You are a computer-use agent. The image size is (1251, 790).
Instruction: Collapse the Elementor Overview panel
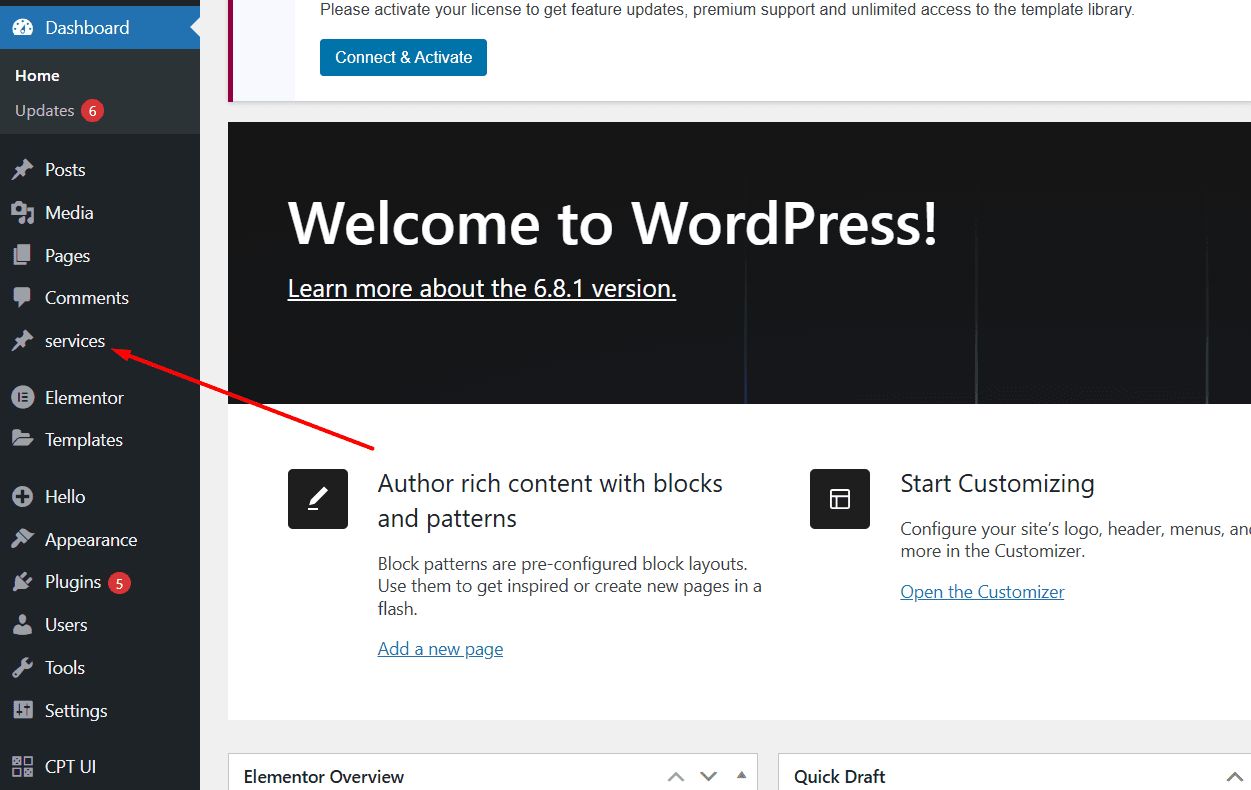(741, 775)
